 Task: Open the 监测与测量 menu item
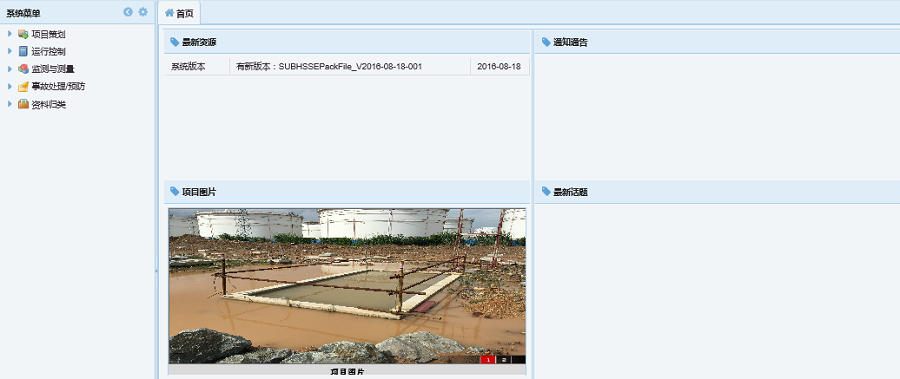[x=53, y=69]
